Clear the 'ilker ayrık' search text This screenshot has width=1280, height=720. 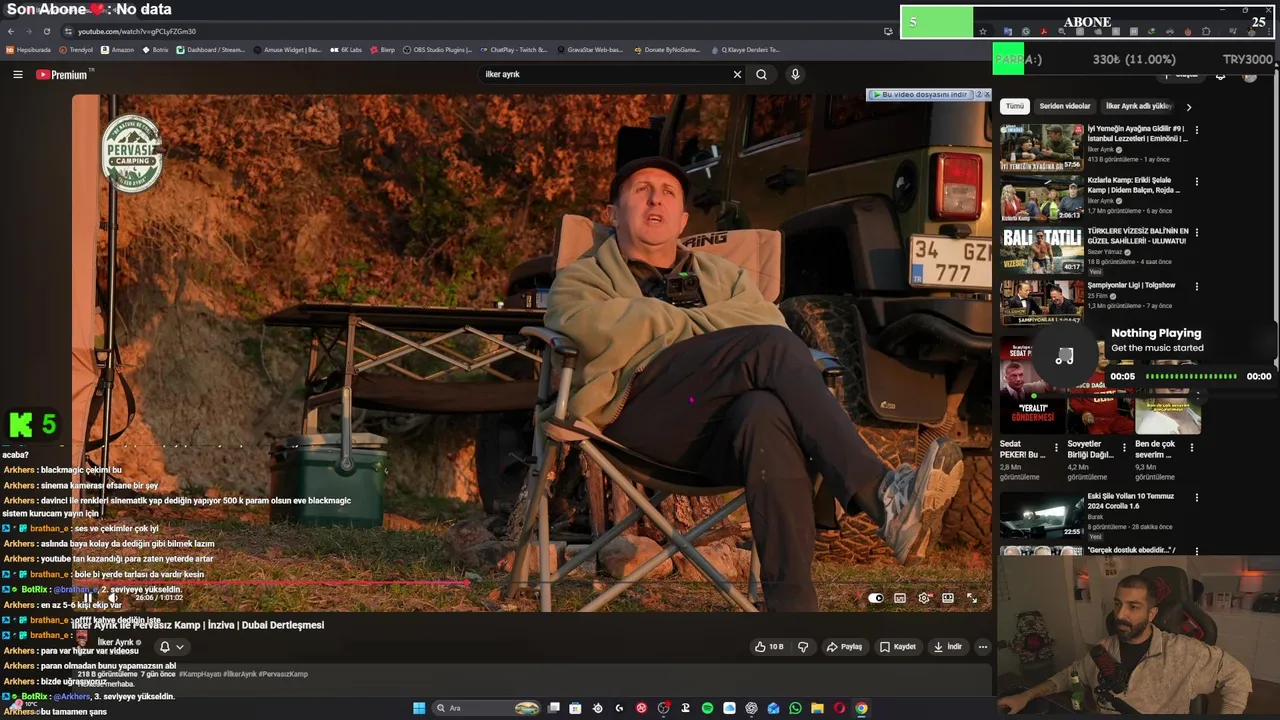point(737,74)
